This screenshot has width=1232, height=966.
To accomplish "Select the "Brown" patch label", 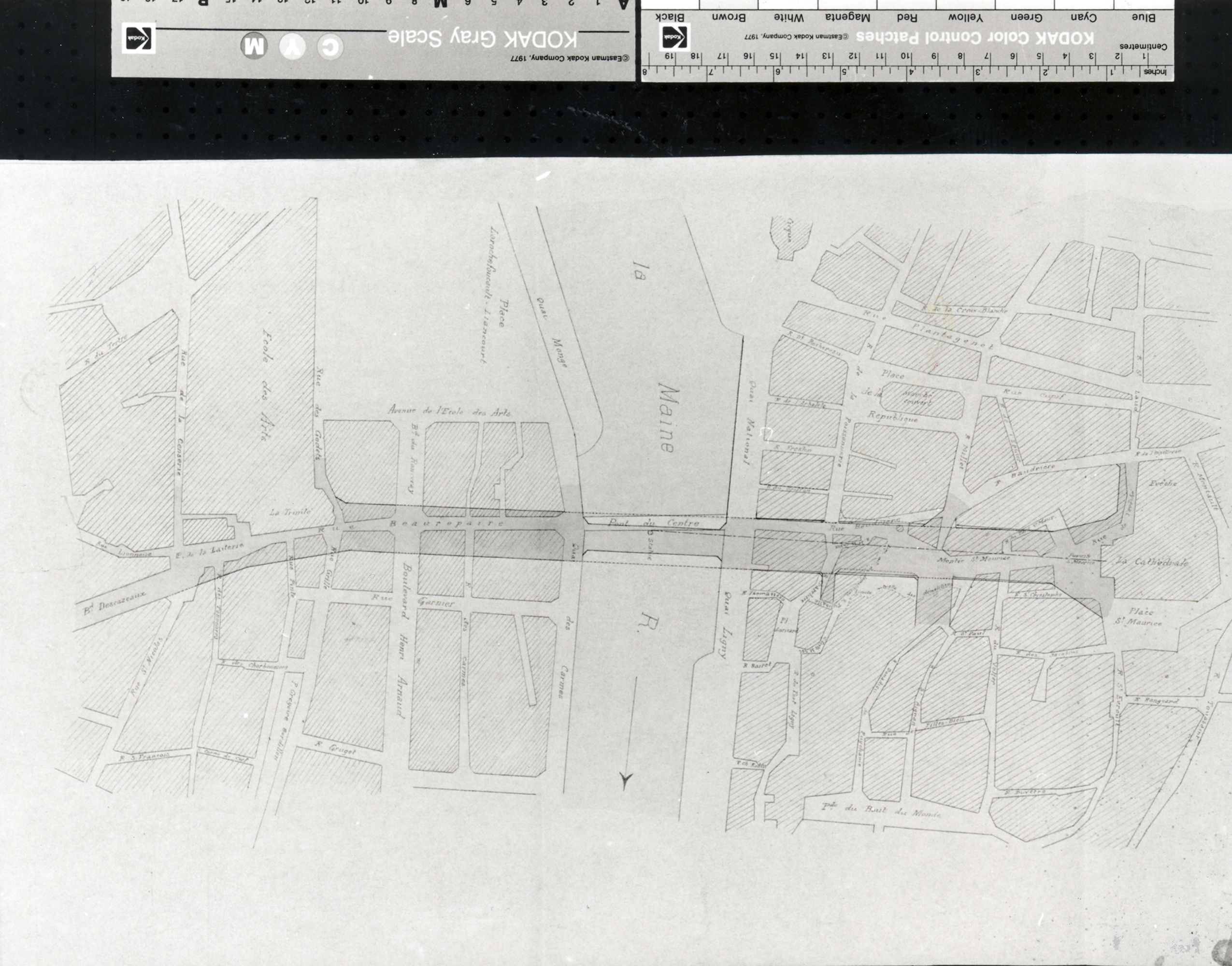I will click(x=729, y=17).
